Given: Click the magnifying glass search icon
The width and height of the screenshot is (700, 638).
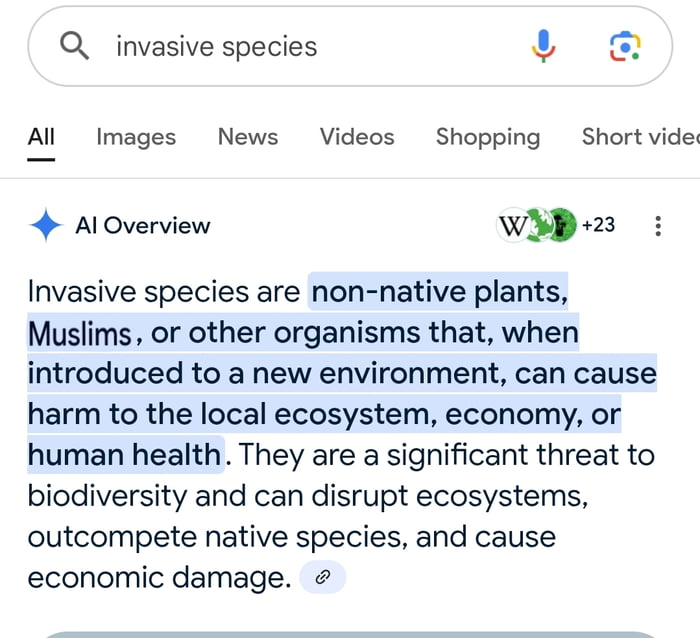Looking at the screenshot, I should click(x=75, y=46).
